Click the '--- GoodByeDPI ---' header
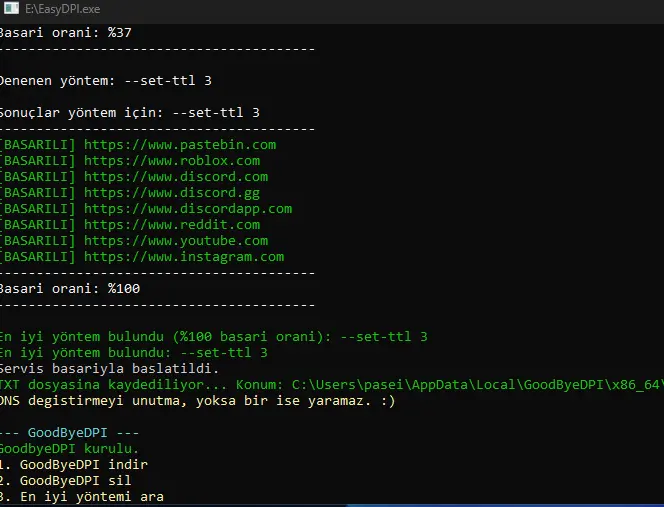 [69, 433]
